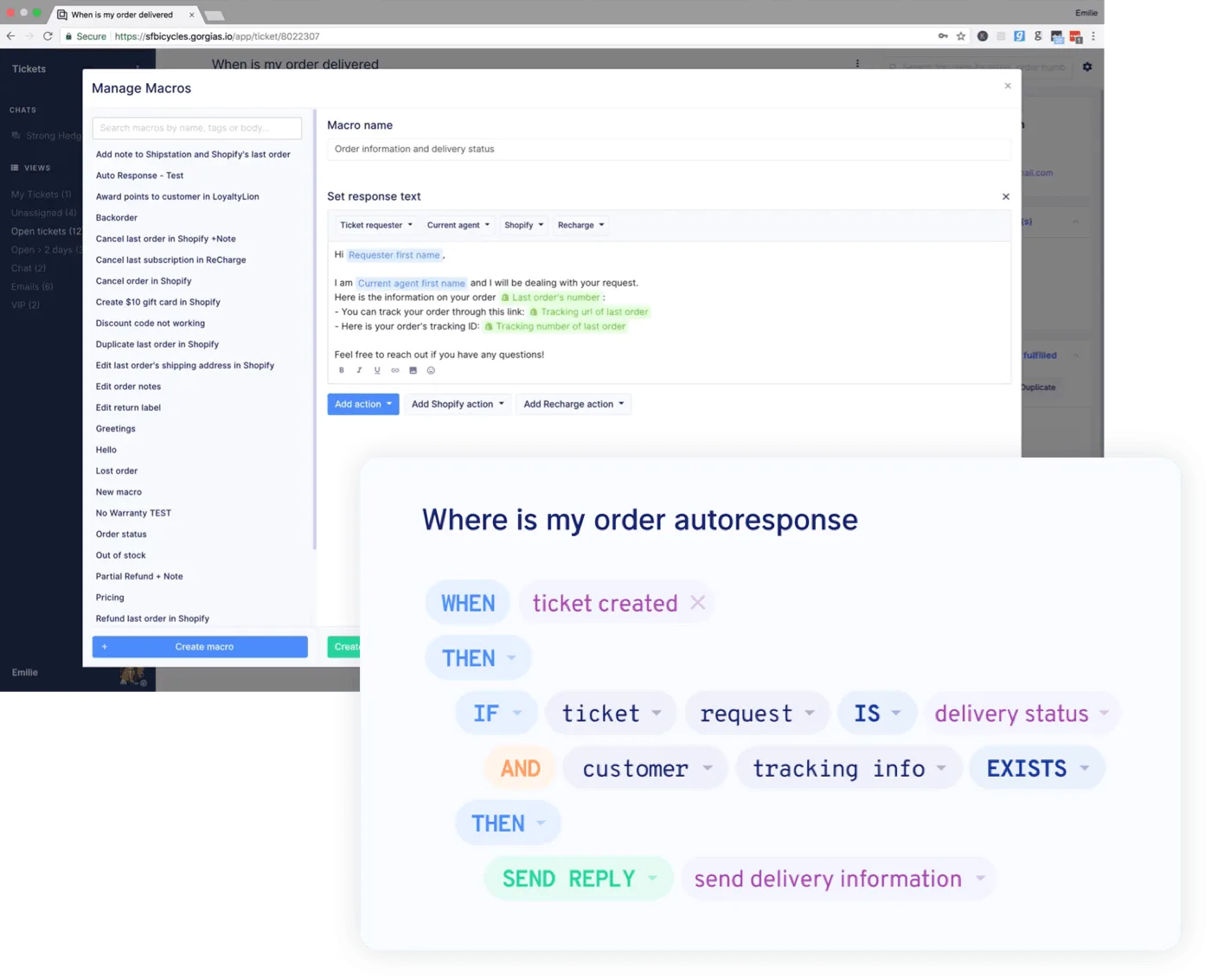Open the Add Shopify action dropdown
This screenshot has width=1211, height=980.
pyautogui.click(x=458, y=404)
